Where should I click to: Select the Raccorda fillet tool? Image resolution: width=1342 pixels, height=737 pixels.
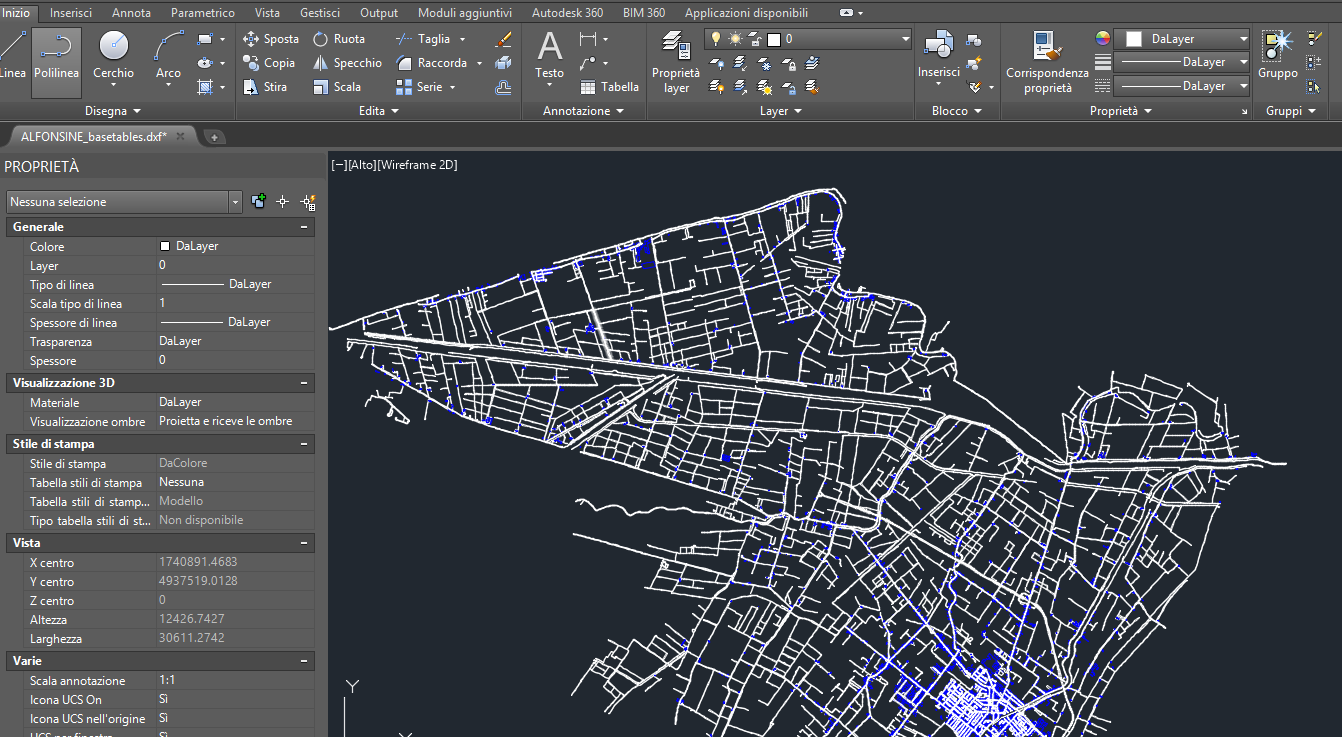(x=432, y=63)
